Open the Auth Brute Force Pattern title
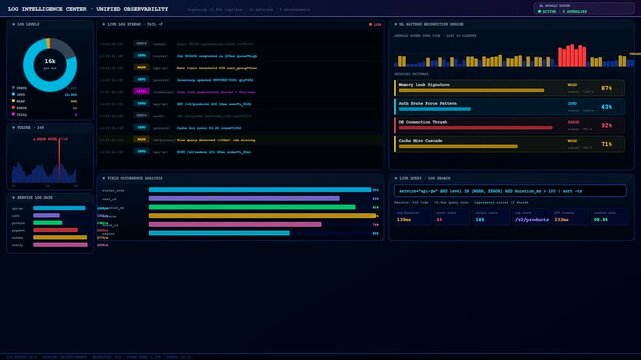 coord(428,103)
